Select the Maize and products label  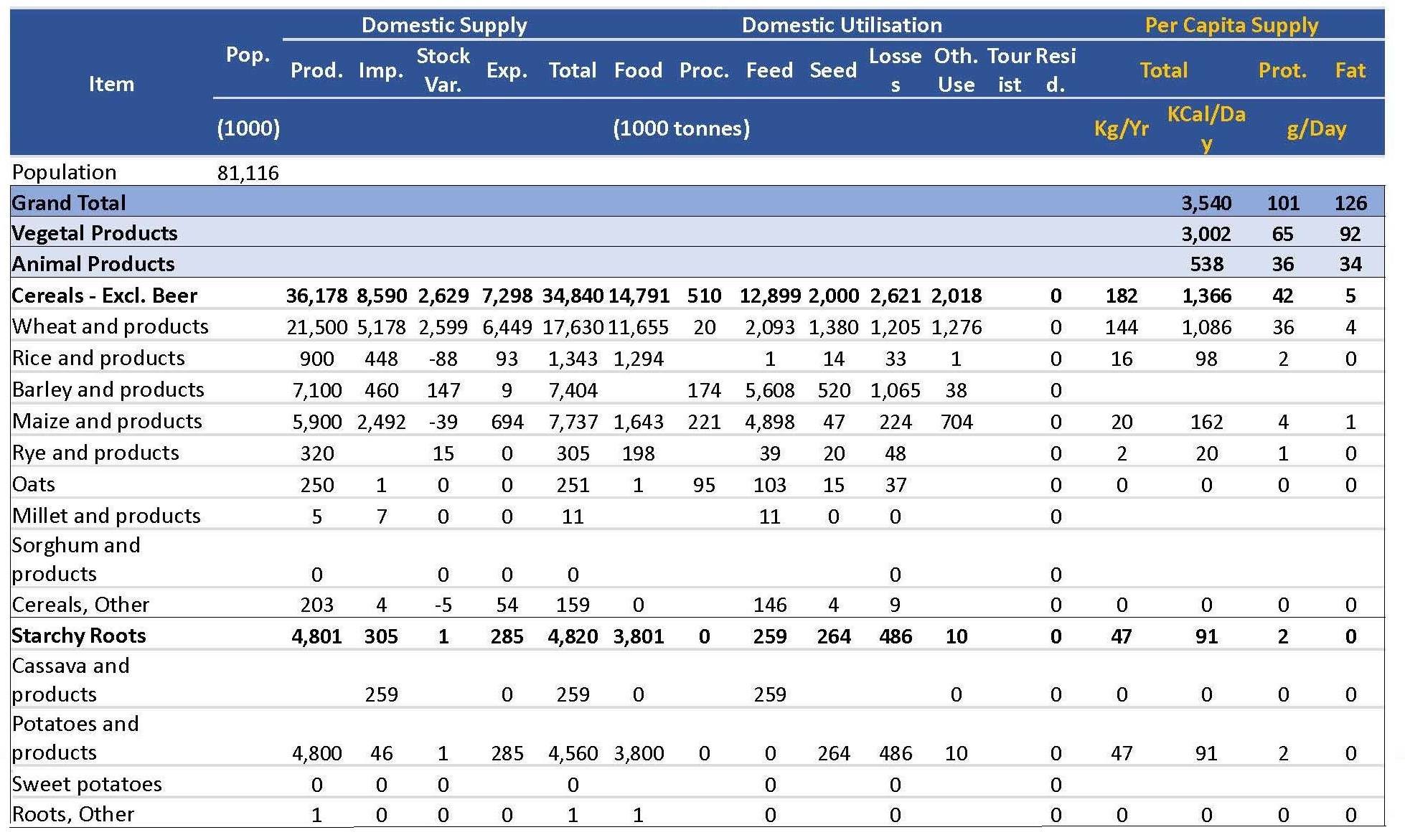pyautogui.click(x=107, y=421)
